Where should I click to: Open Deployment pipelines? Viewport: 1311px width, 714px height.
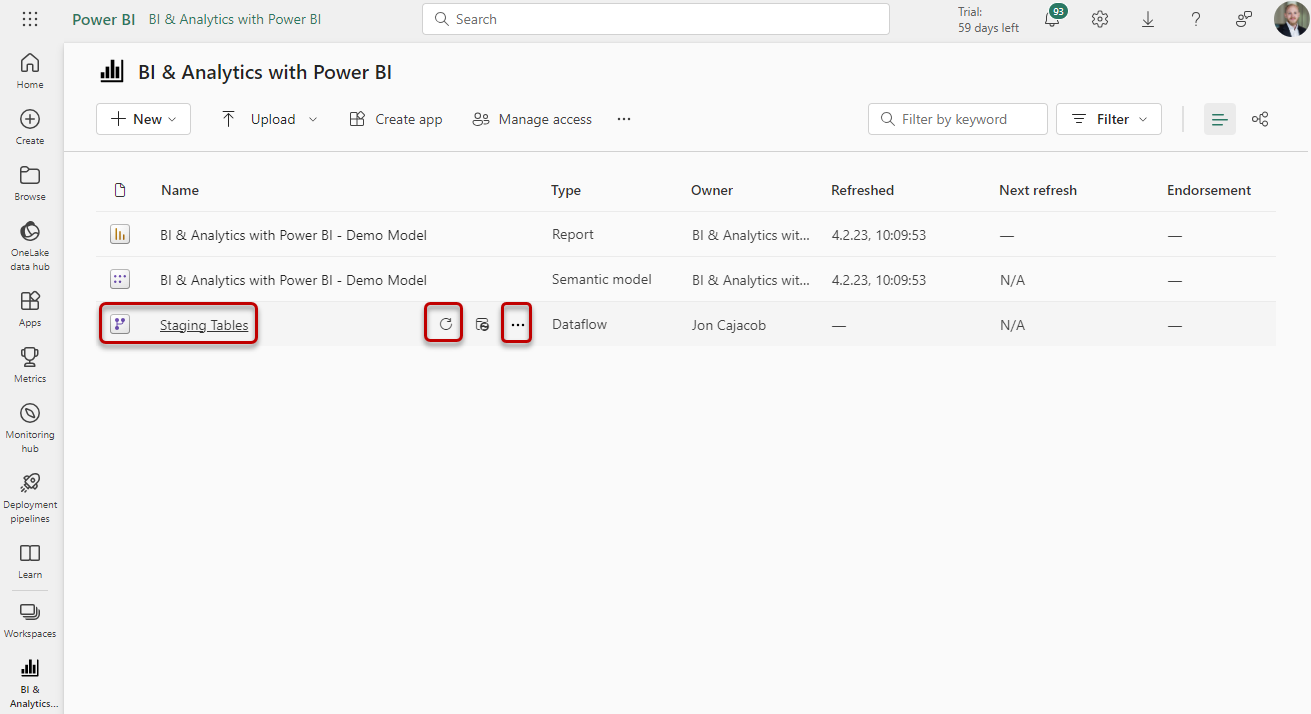[x=30, y=497]
